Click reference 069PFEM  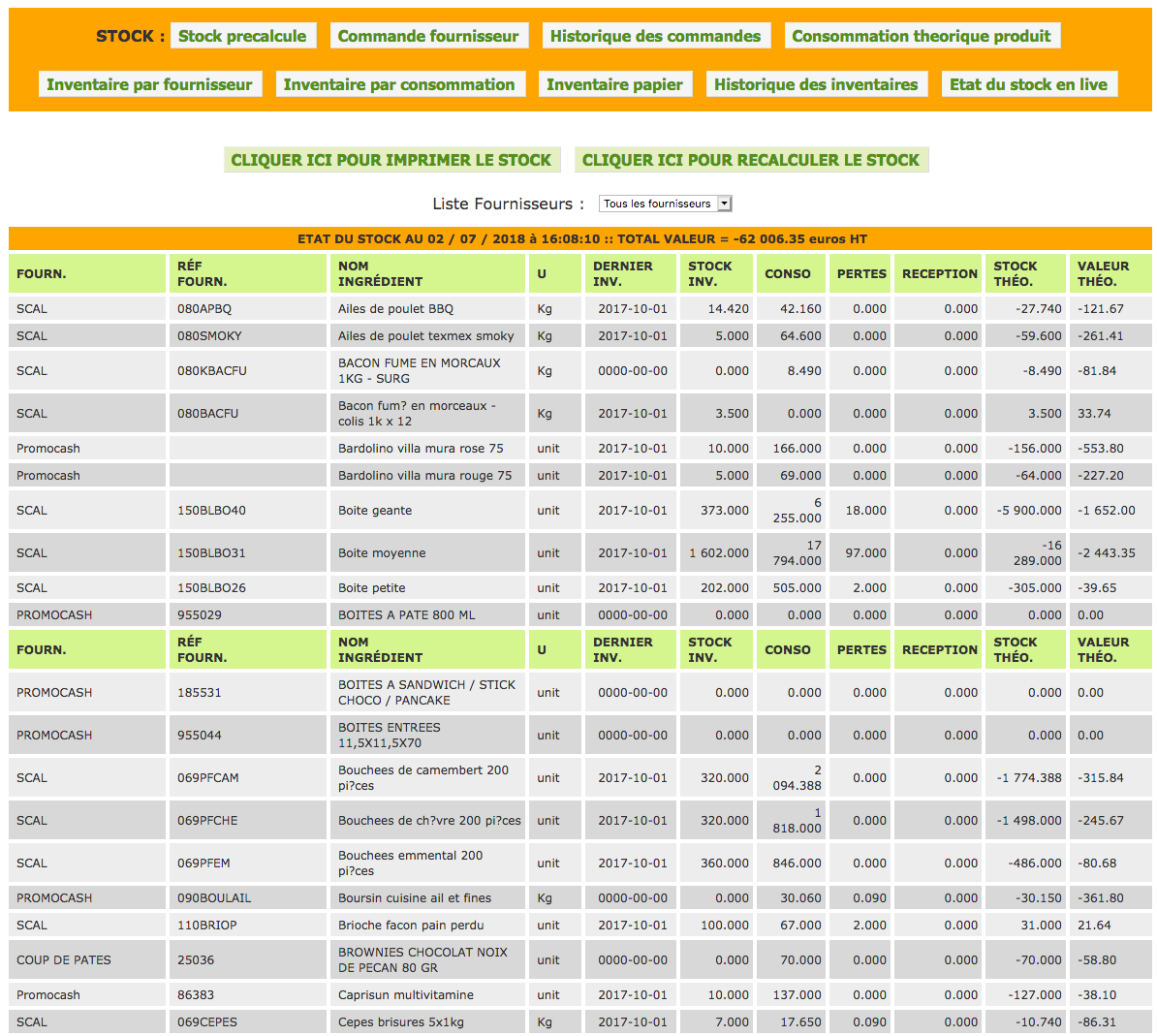tap(203, 864)
